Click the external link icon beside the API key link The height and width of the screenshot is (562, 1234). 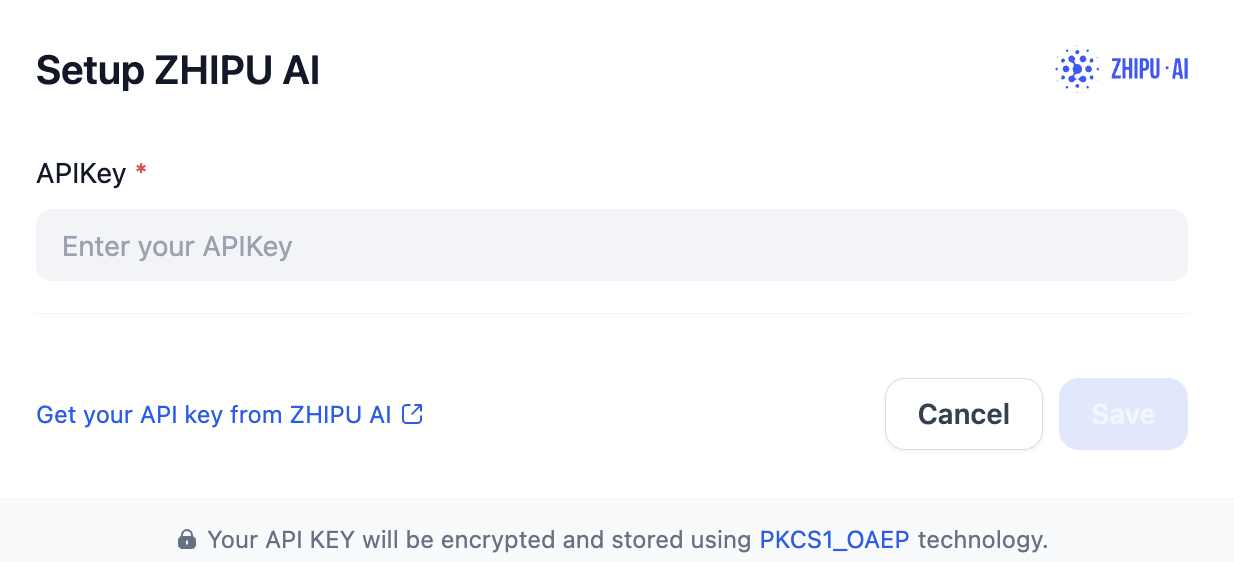[412, 414]
